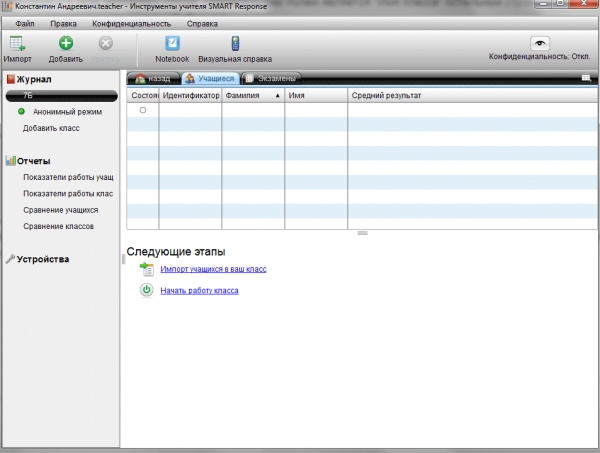
Task: Click the import students list icon
Action: tap(147, 269)
